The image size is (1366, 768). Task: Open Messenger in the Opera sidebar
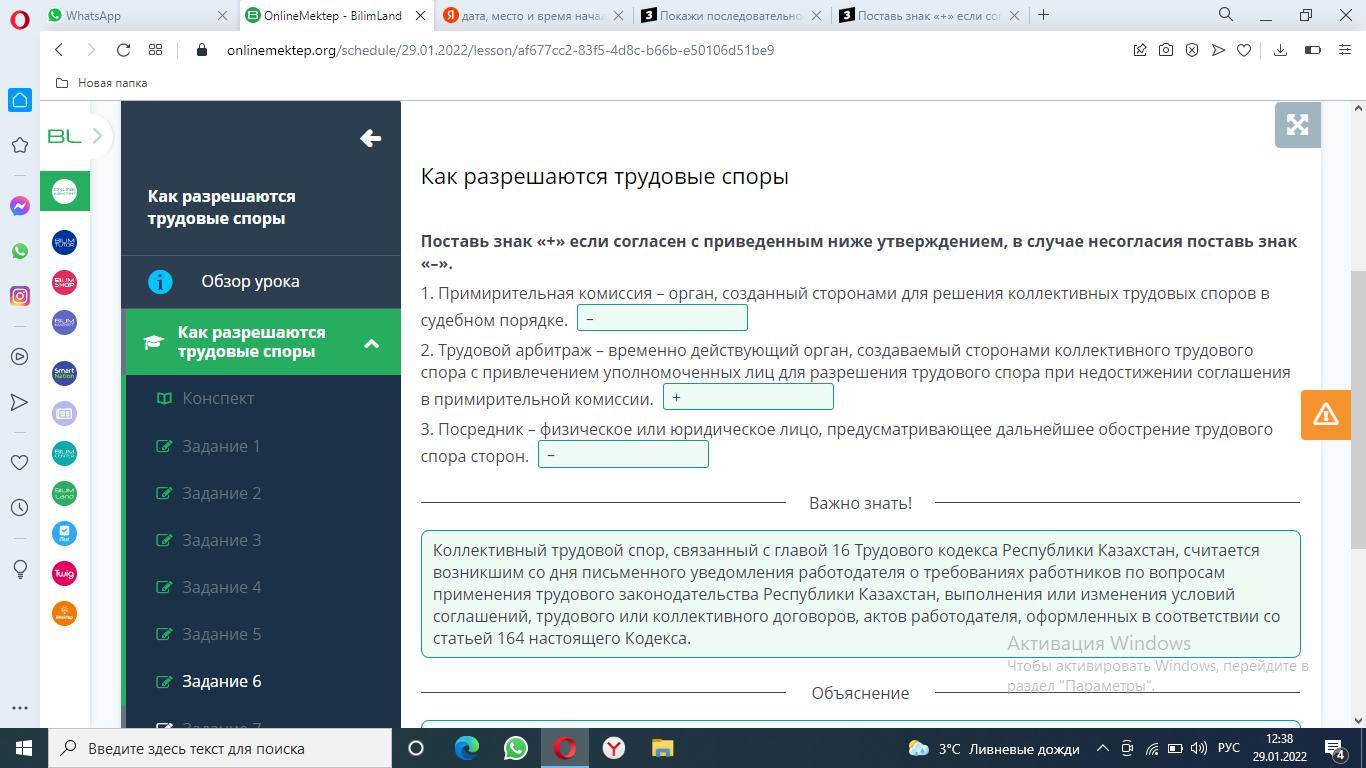pyautogui.click(x=19, y=206)
